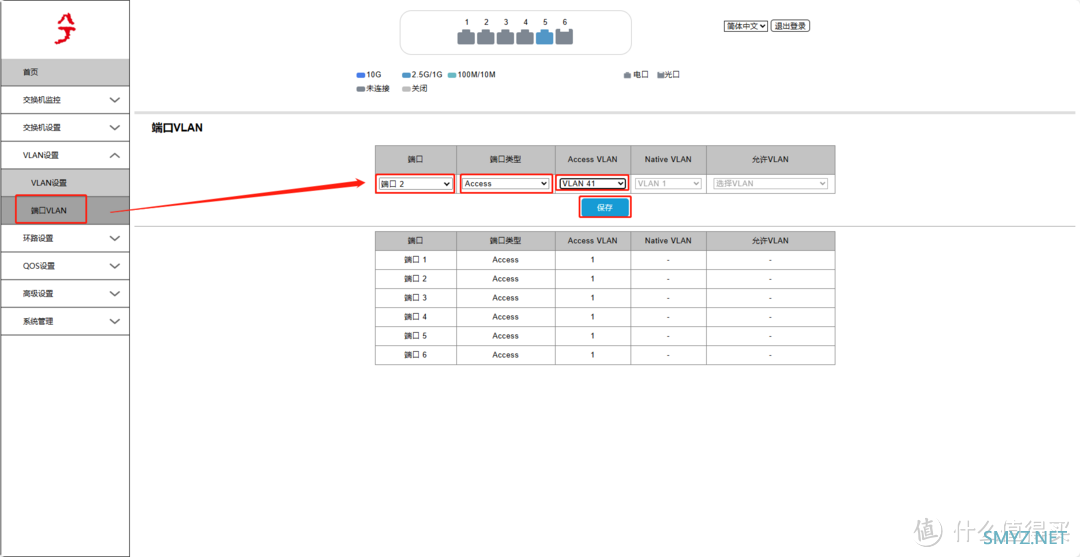Expand the 环路设置 chevron
1080x557 pixels.
[115, 238]
